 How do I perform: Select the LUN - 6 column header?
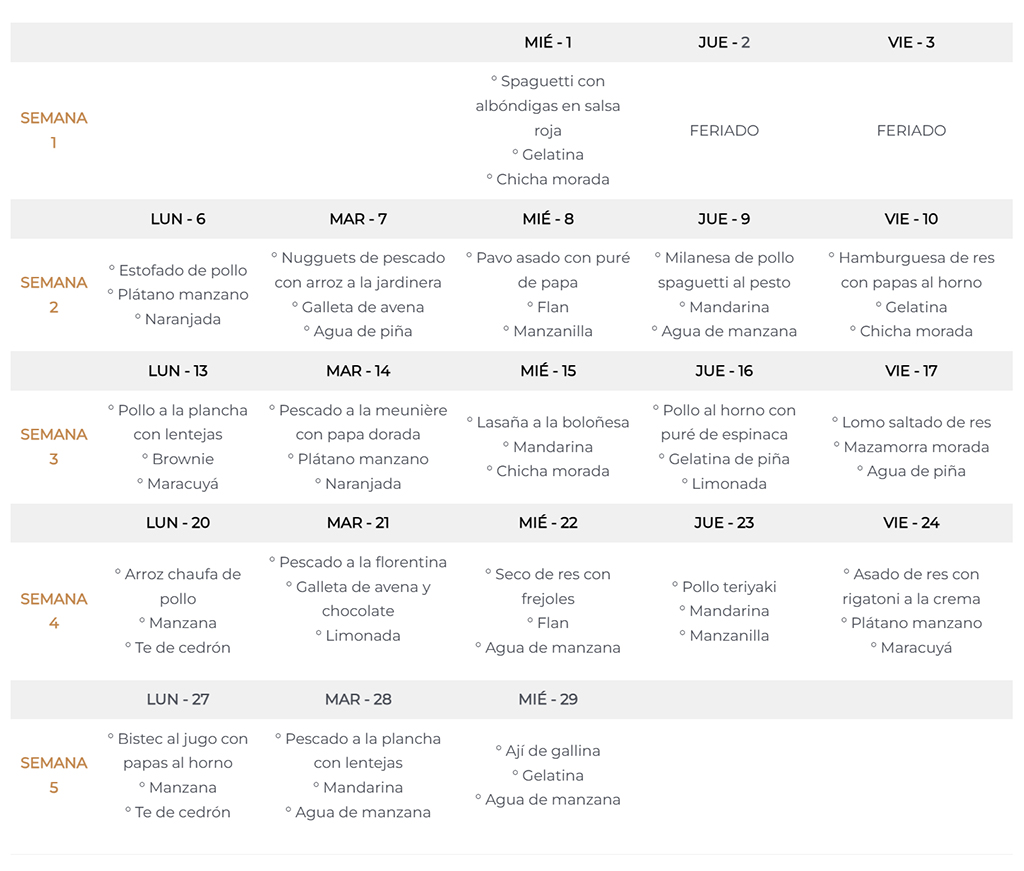(178, 219)
